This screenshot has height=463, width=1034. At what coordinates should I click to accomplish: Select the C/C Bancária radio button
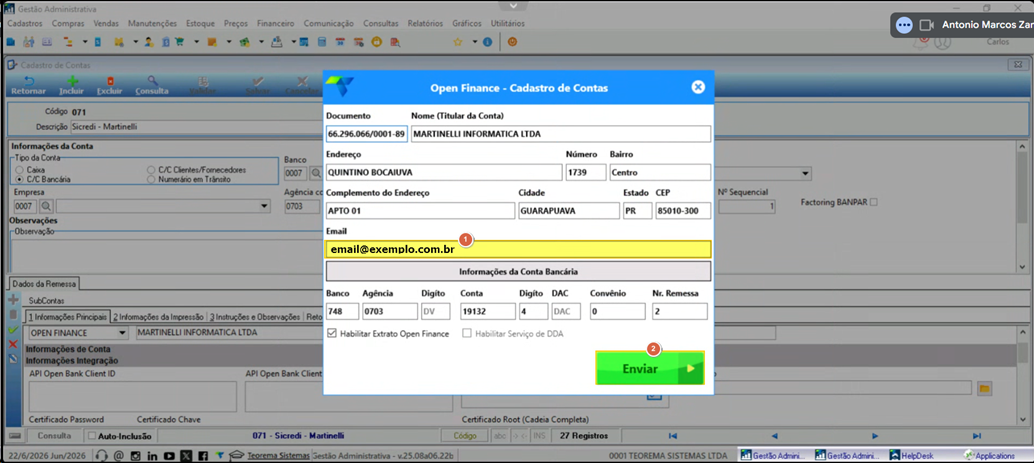pos(19,179)
